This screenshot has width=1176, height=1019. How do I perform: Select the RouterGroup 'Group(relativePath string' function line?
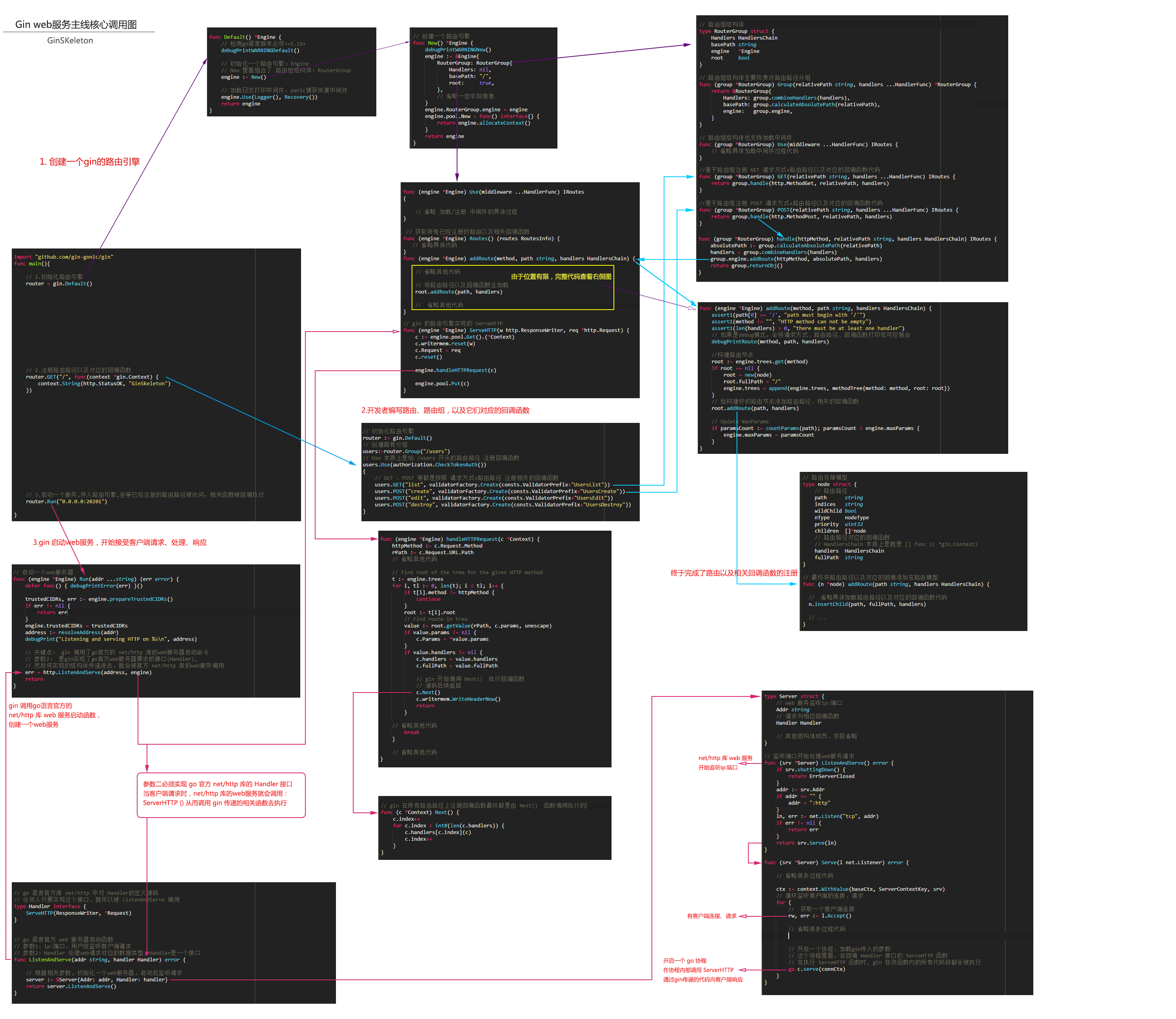click(837, 84)
